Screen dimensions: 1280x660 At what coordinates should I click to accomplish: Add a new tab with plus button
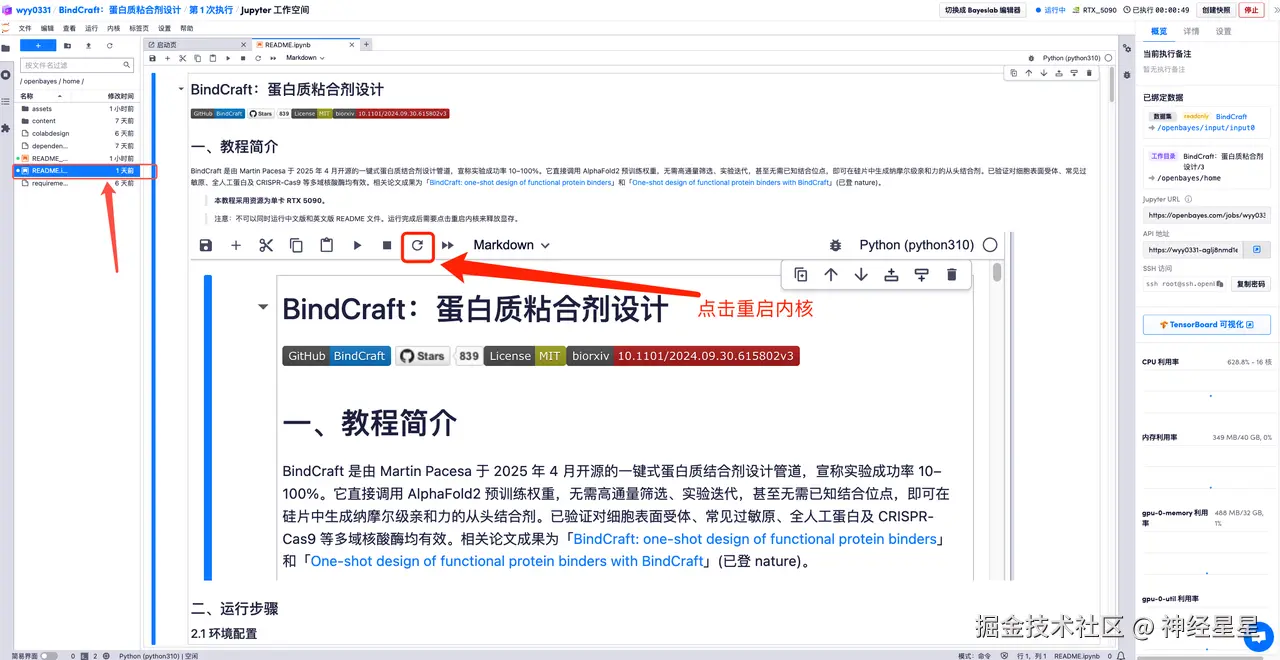pos(366,45)
